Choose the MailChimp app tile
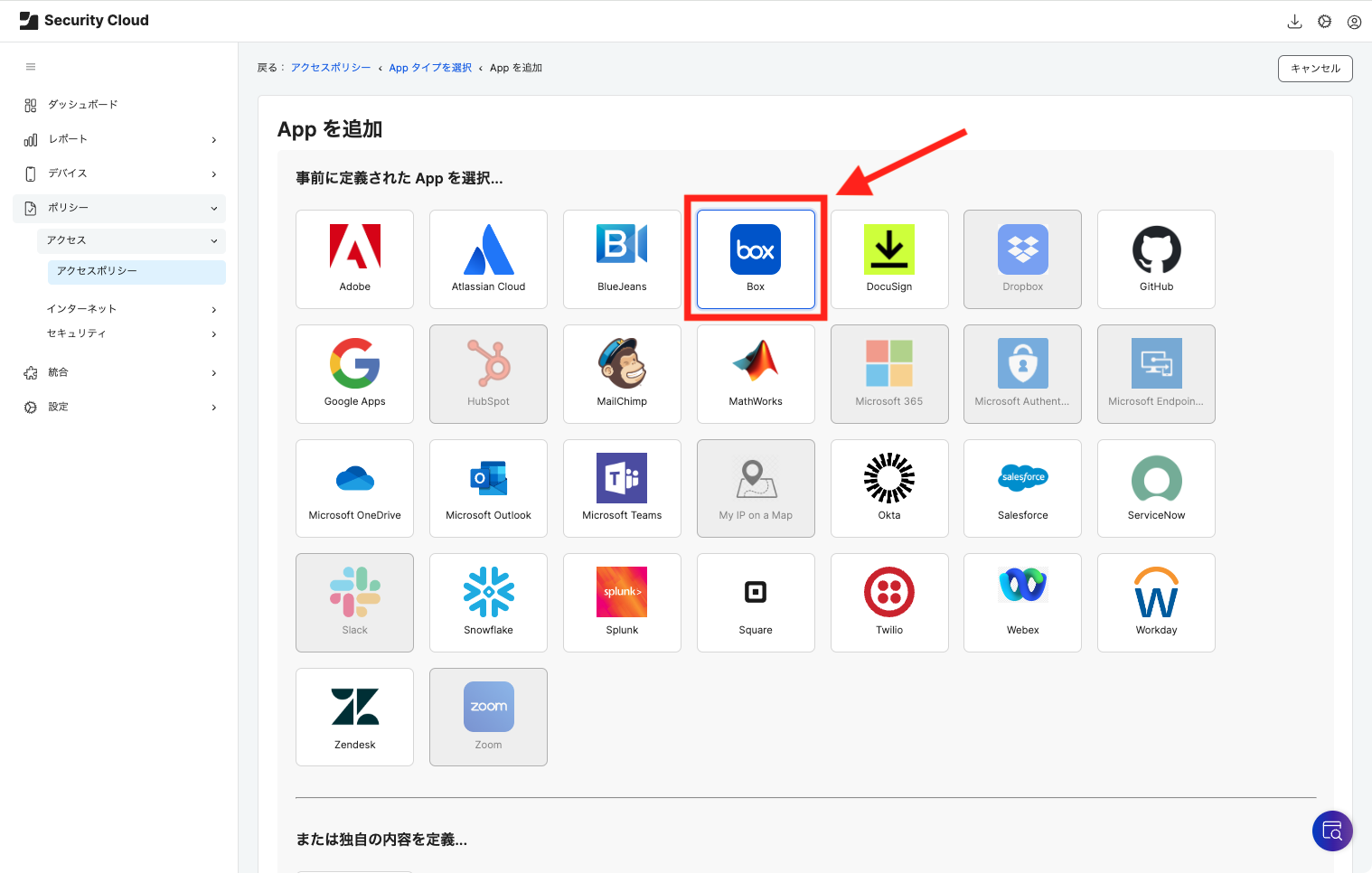The image size is (1372, 873). tap(622, 374)
